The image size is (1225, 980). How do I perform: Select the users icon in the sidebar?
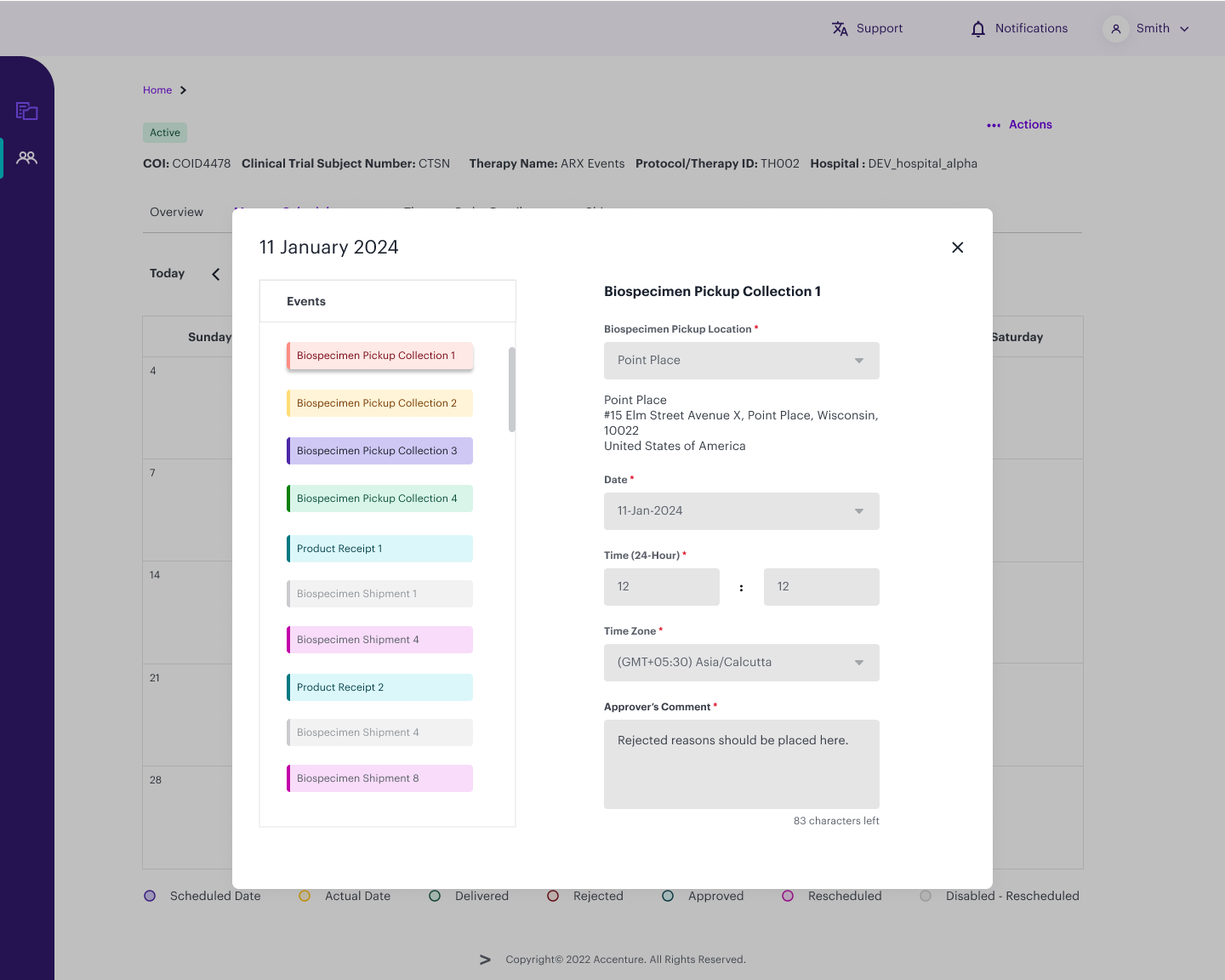[26, 157]
